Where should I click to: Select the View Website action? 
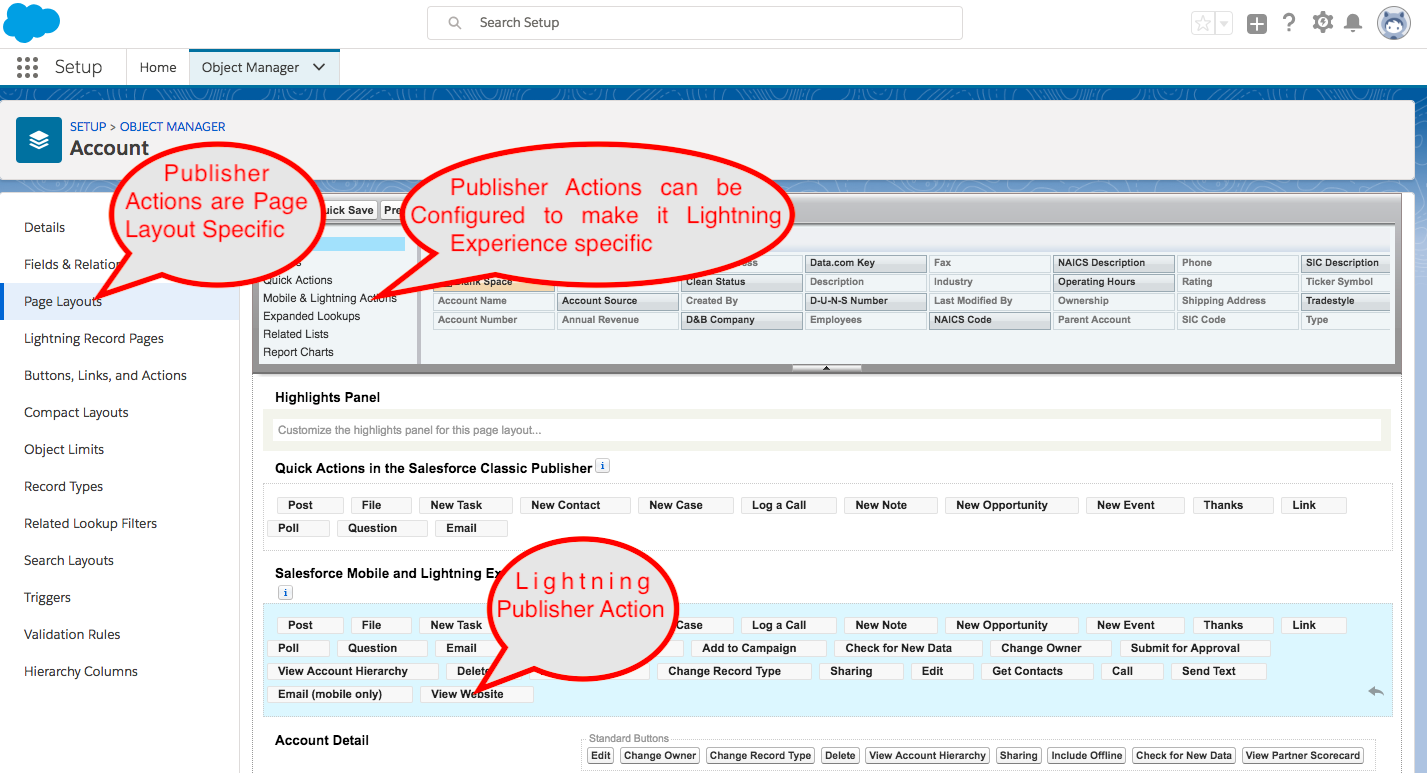pos(477,694)
